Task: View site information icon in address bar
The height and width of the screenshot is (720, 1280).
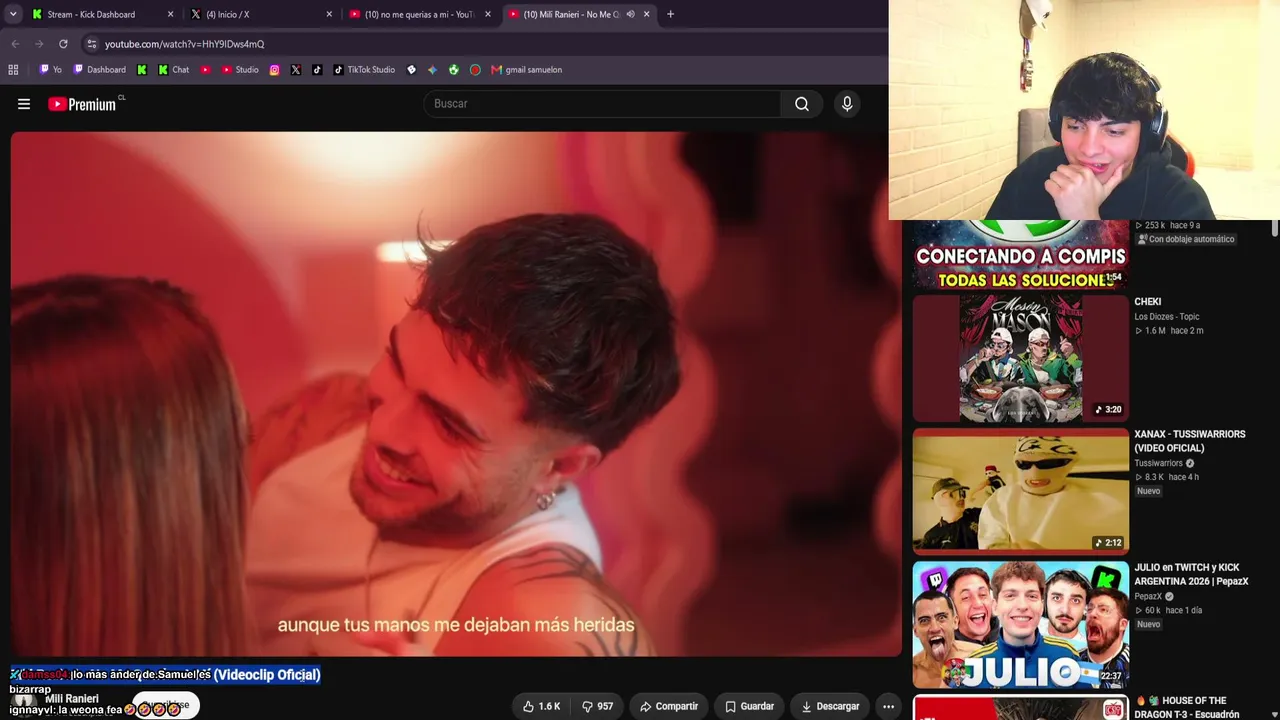Action: click(x=91, y=44)
